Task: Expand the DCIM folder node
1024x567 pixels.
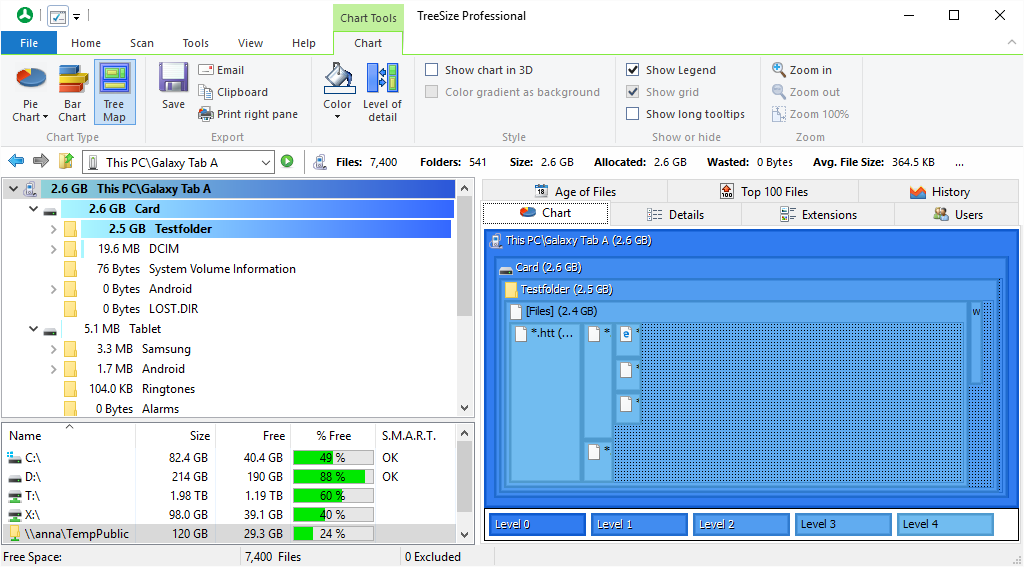Action: point(53,249)
